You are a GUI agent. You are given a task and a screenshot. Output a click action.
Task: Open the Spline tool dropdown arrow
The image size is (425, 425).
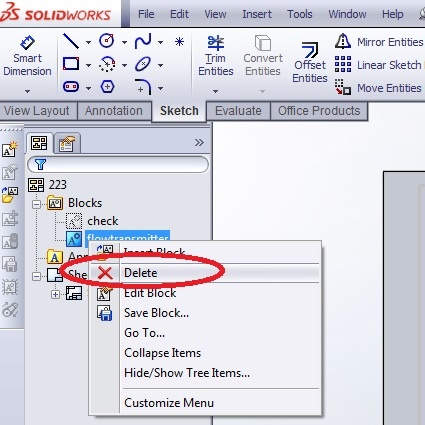tap(160, 42)
